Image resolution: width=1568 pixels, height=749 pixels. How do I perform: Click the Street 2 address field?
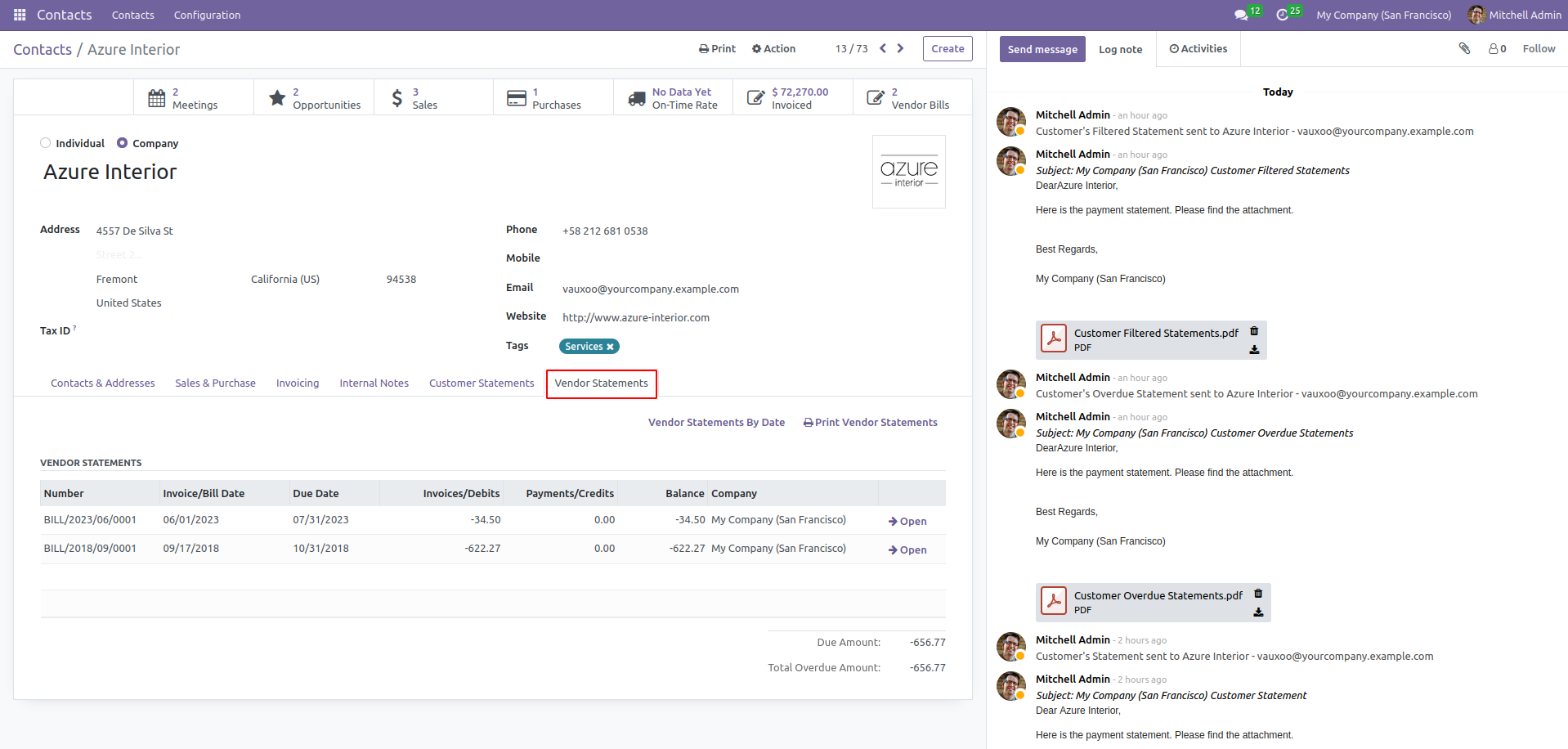tap(119, 254)
